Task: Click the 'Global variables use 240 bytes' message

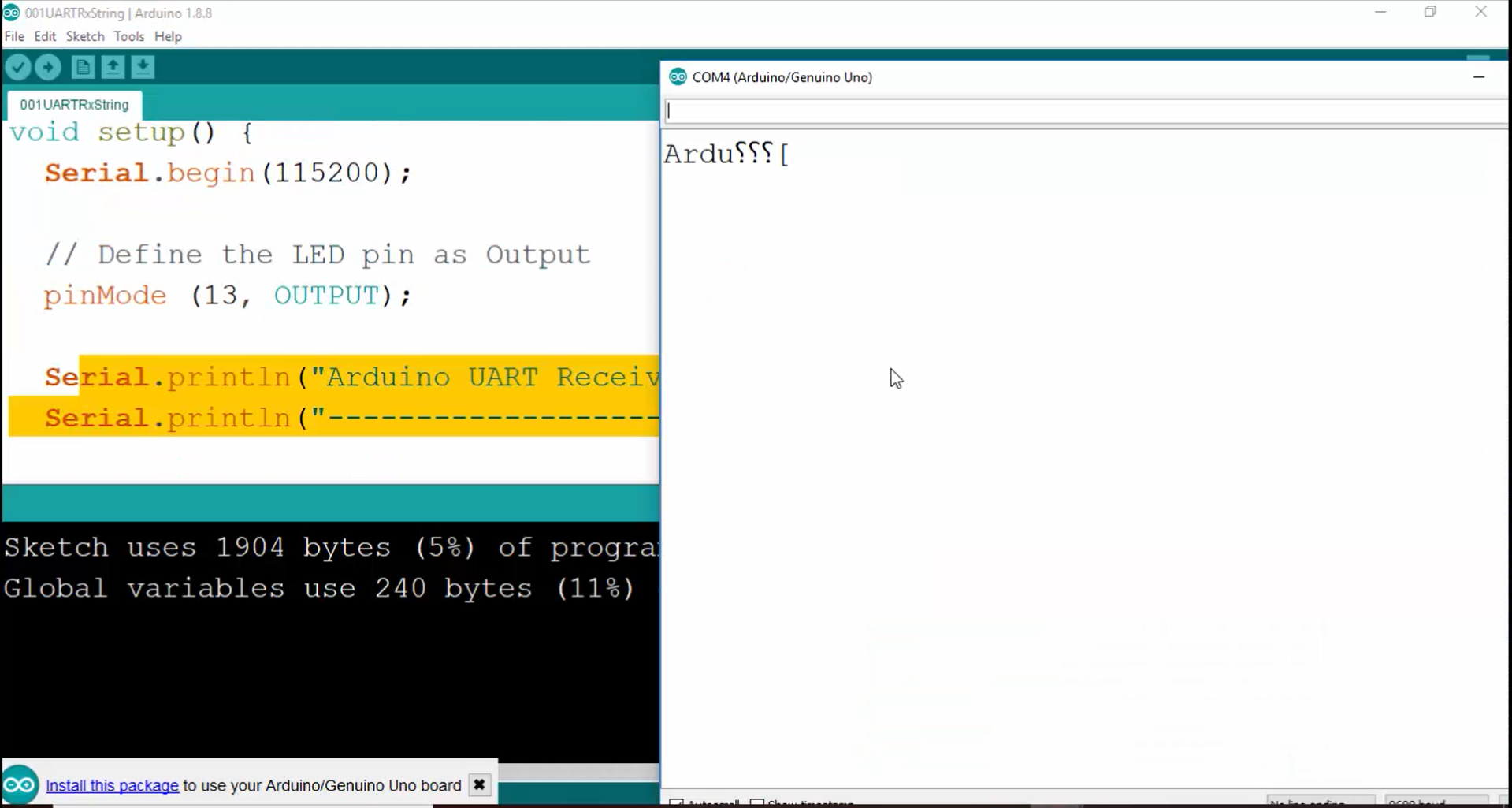Action: pos(319,589)
